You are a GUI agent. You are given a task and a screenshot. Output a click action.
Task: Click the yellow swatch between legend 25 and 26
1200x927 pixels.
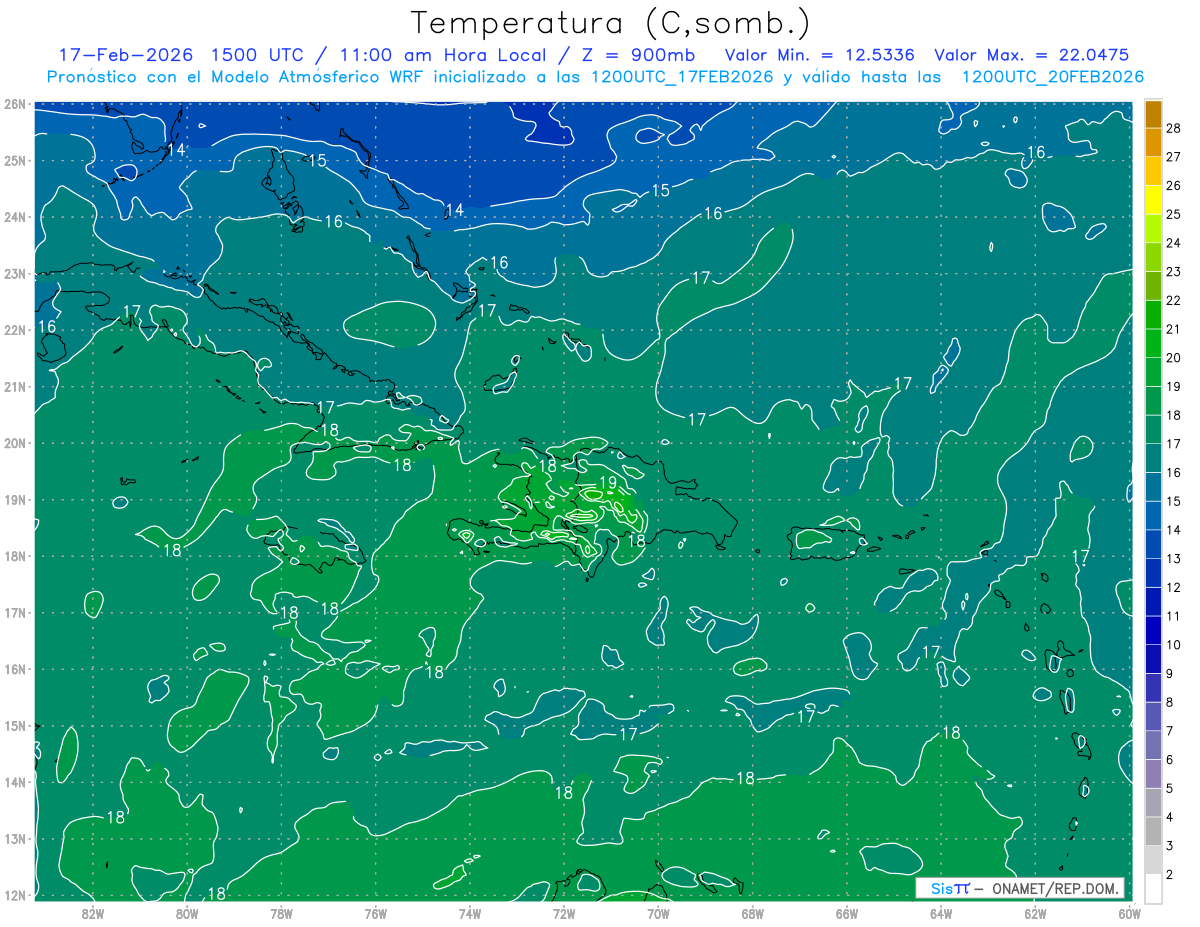[1153, 200]
